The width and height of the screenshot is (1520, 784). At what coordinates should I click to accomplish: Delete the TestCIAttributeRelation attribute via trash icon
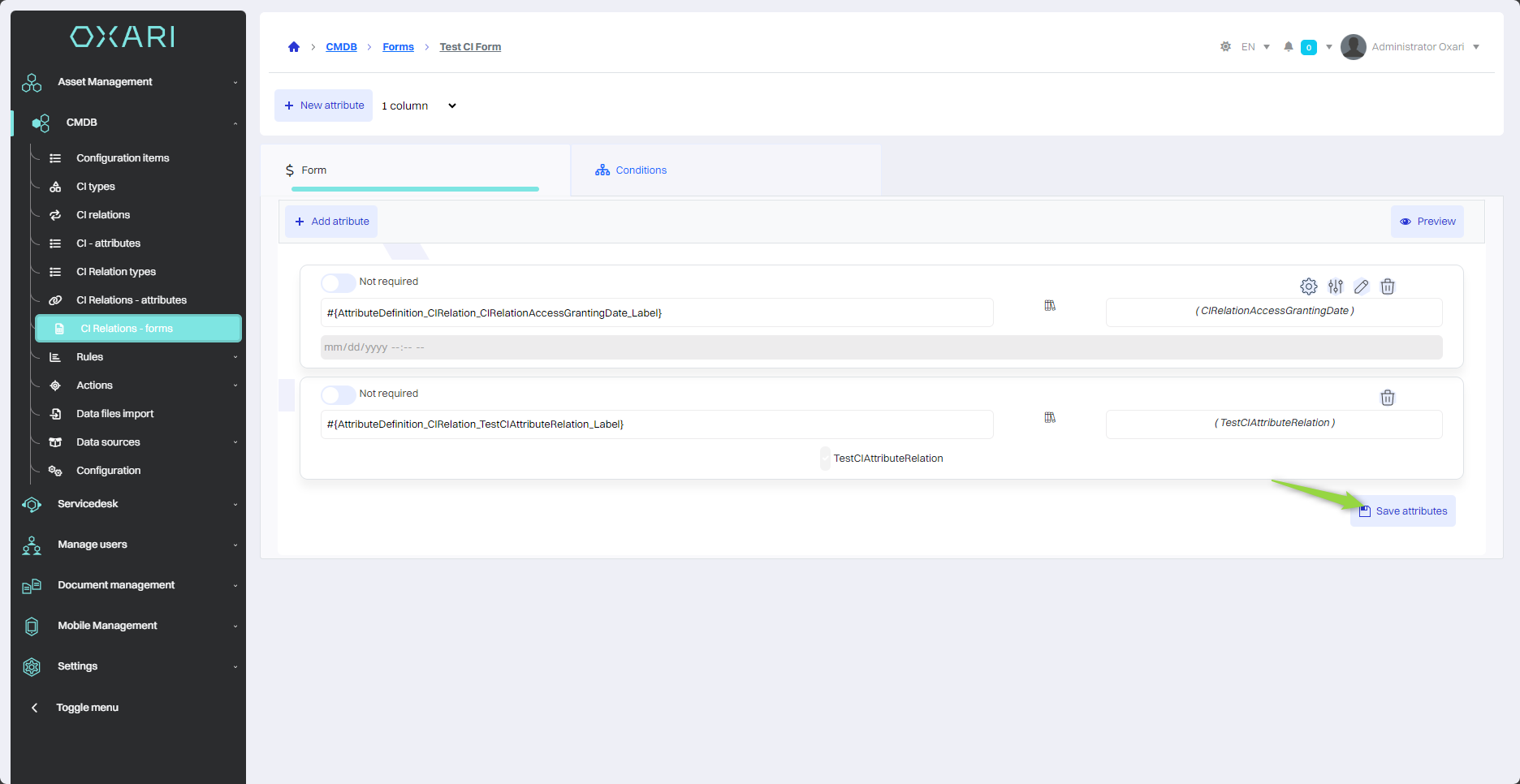point(1388,398)
